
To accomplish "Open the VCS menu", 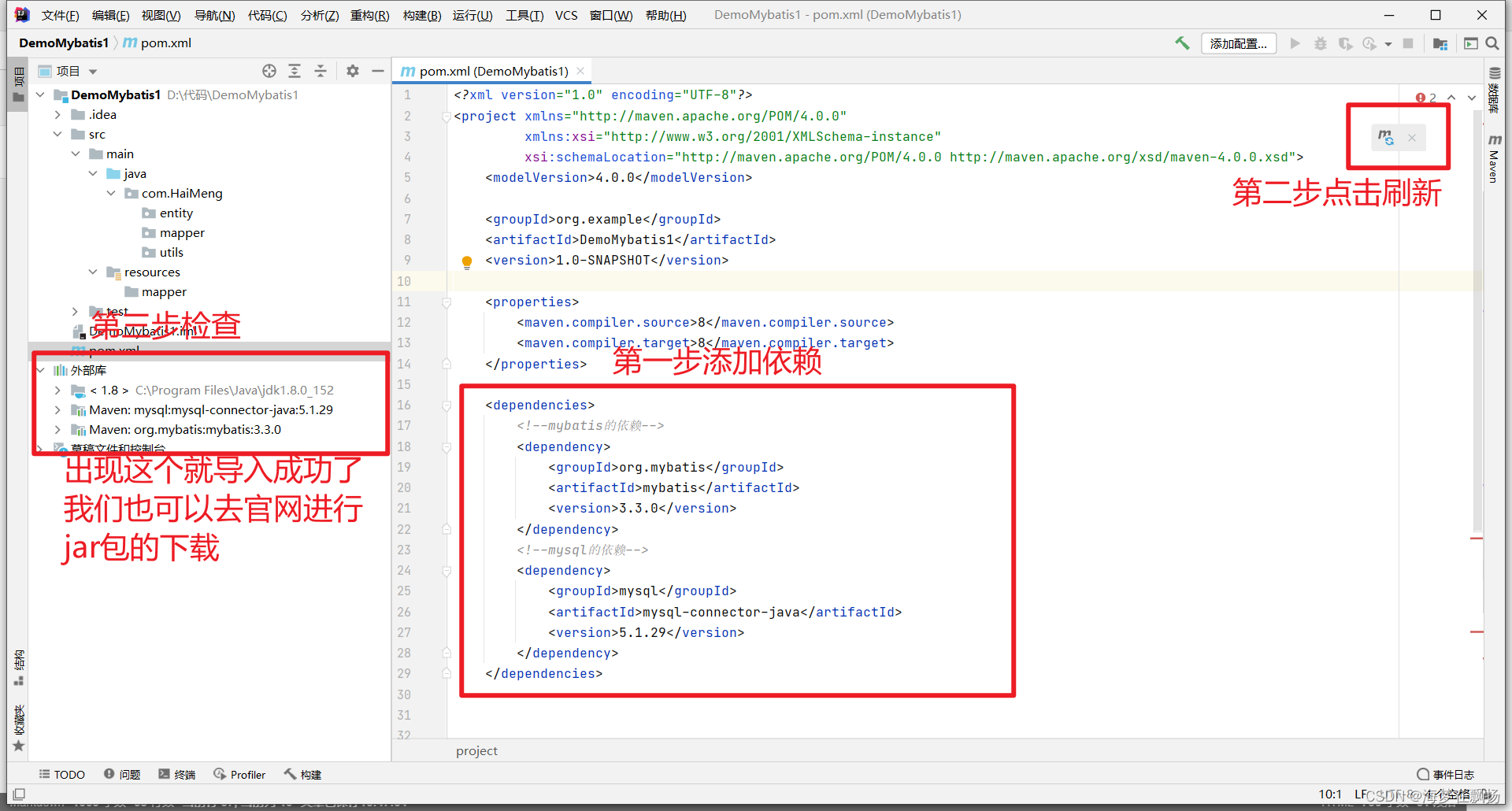I will pyautogui.click(x=566, y=15).
